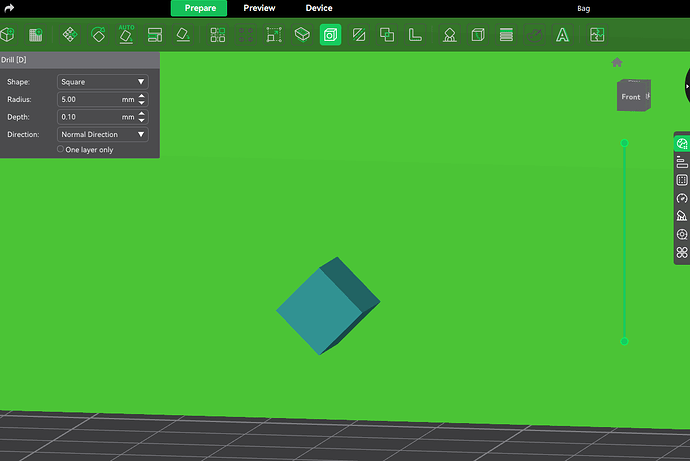This screenshot has width=690, height=461.
Task: Click the four-loop clover sidebar icon
Action: (x=682, y=252)
